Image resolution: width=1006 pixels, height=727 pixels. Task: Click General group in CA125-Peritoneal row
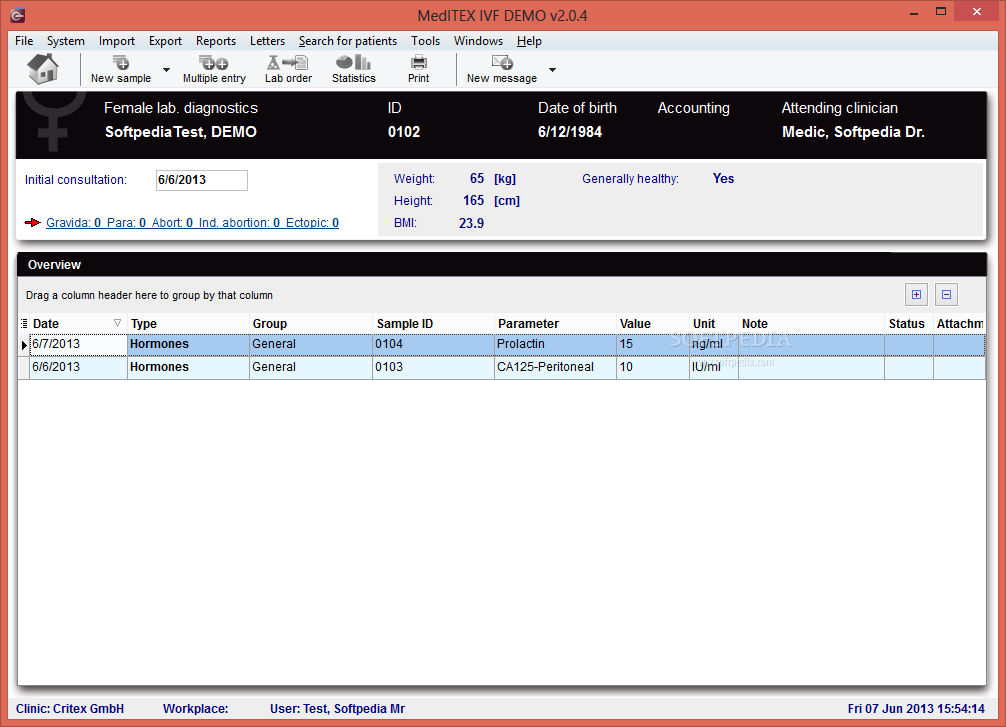(x=311, y=367)
